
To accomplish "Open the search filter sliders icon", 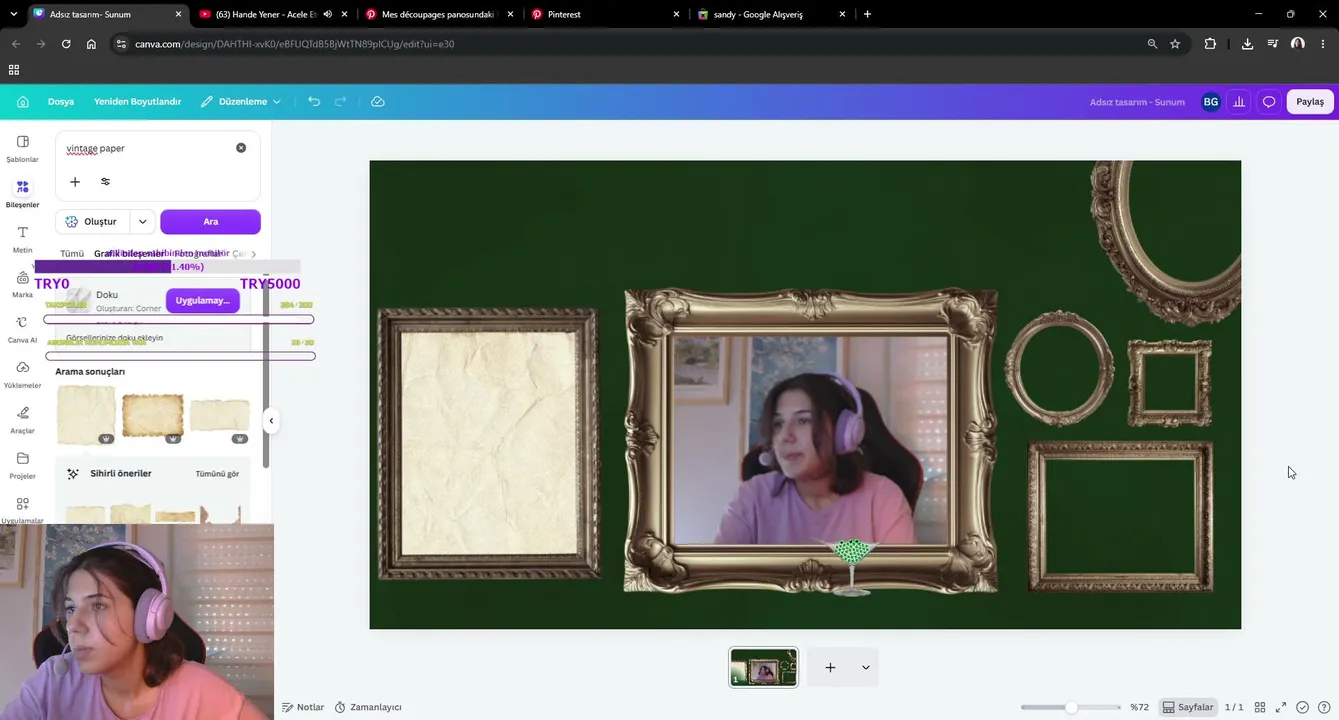I will pos(106,182).
